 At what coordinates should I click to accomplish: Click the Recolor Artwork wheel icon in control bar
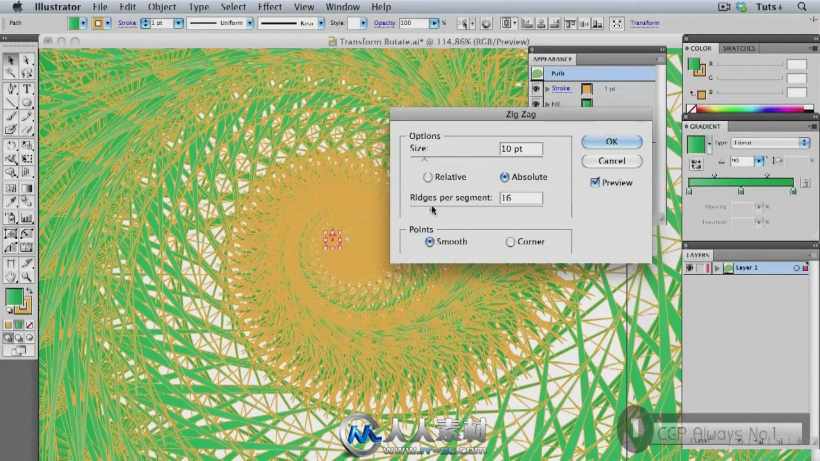coord(486,24)
